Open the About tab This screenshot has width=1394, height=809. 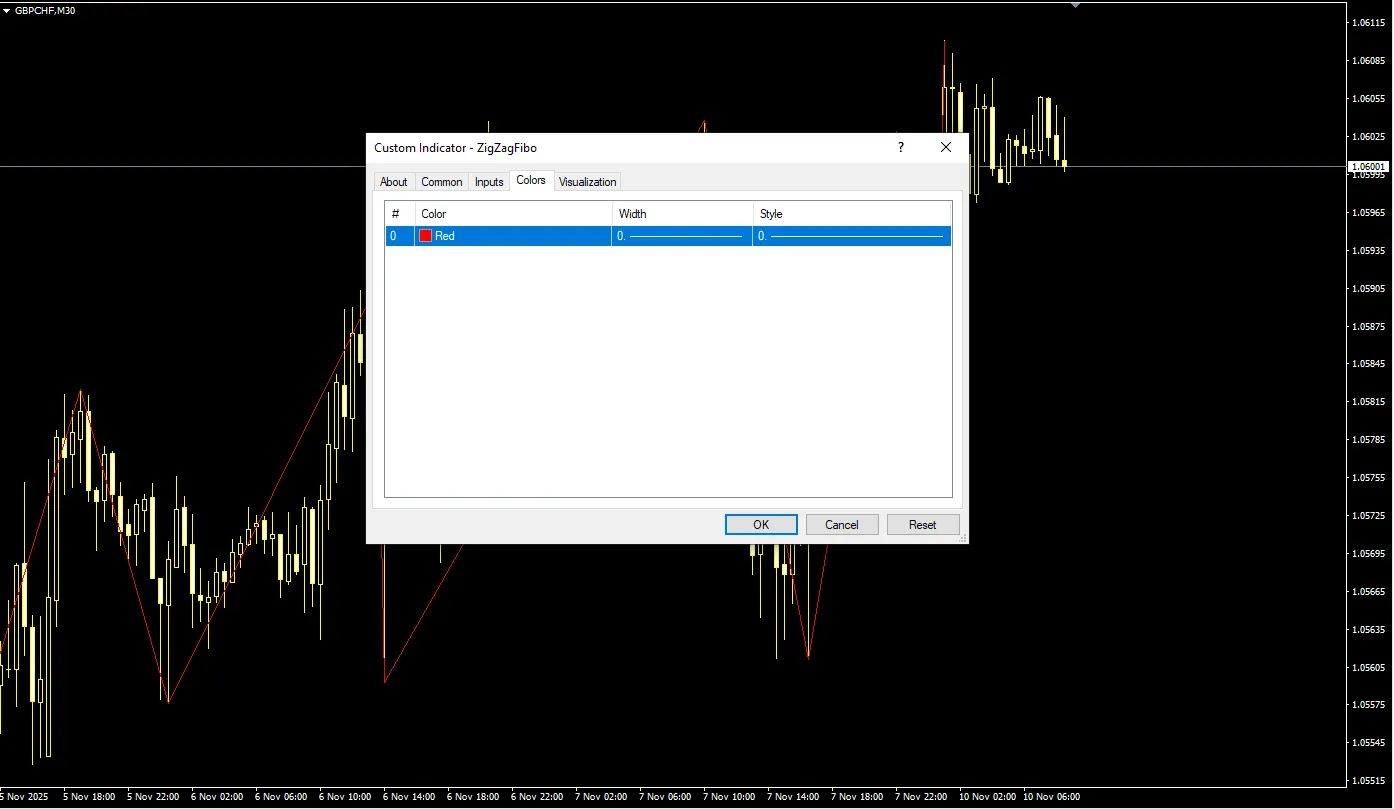[393, 182]
